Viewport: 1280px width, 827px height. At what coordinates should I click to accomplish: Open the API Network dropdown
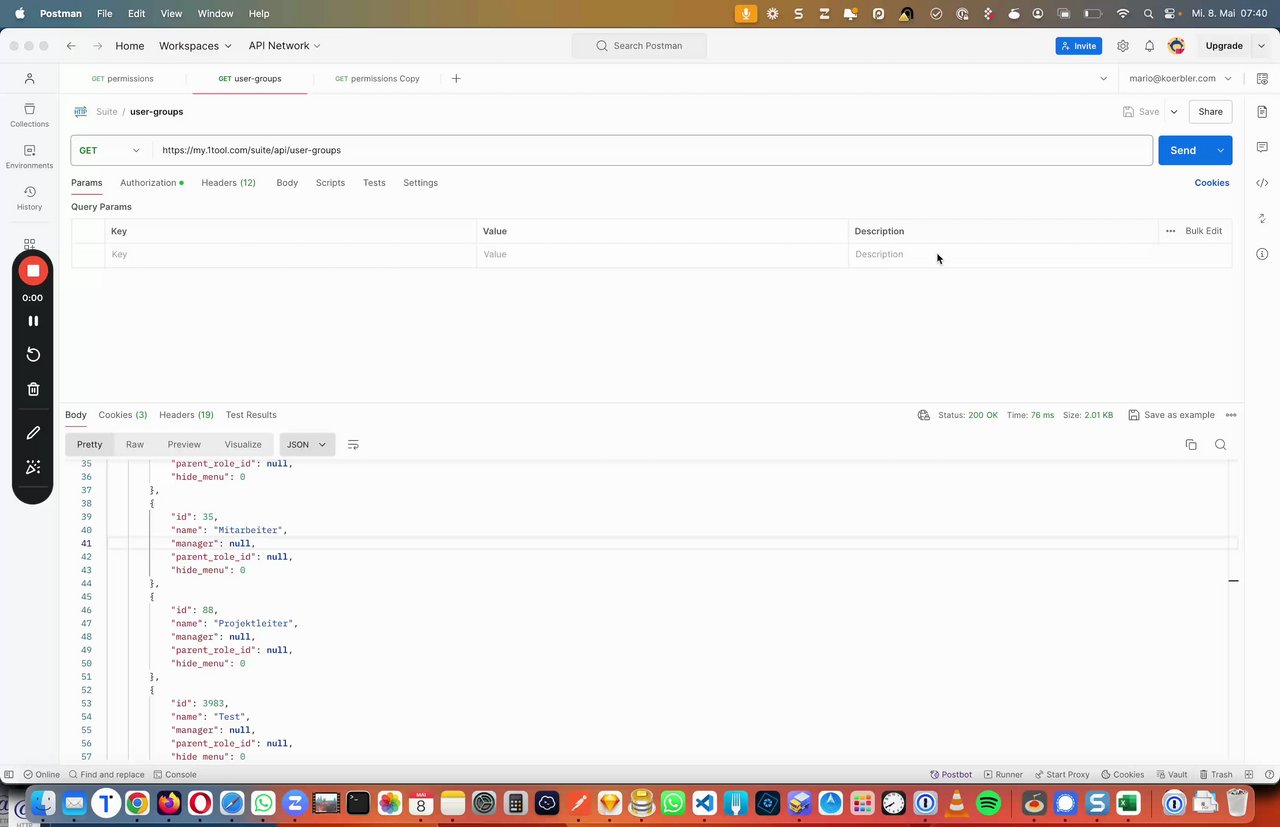point(285,46)
